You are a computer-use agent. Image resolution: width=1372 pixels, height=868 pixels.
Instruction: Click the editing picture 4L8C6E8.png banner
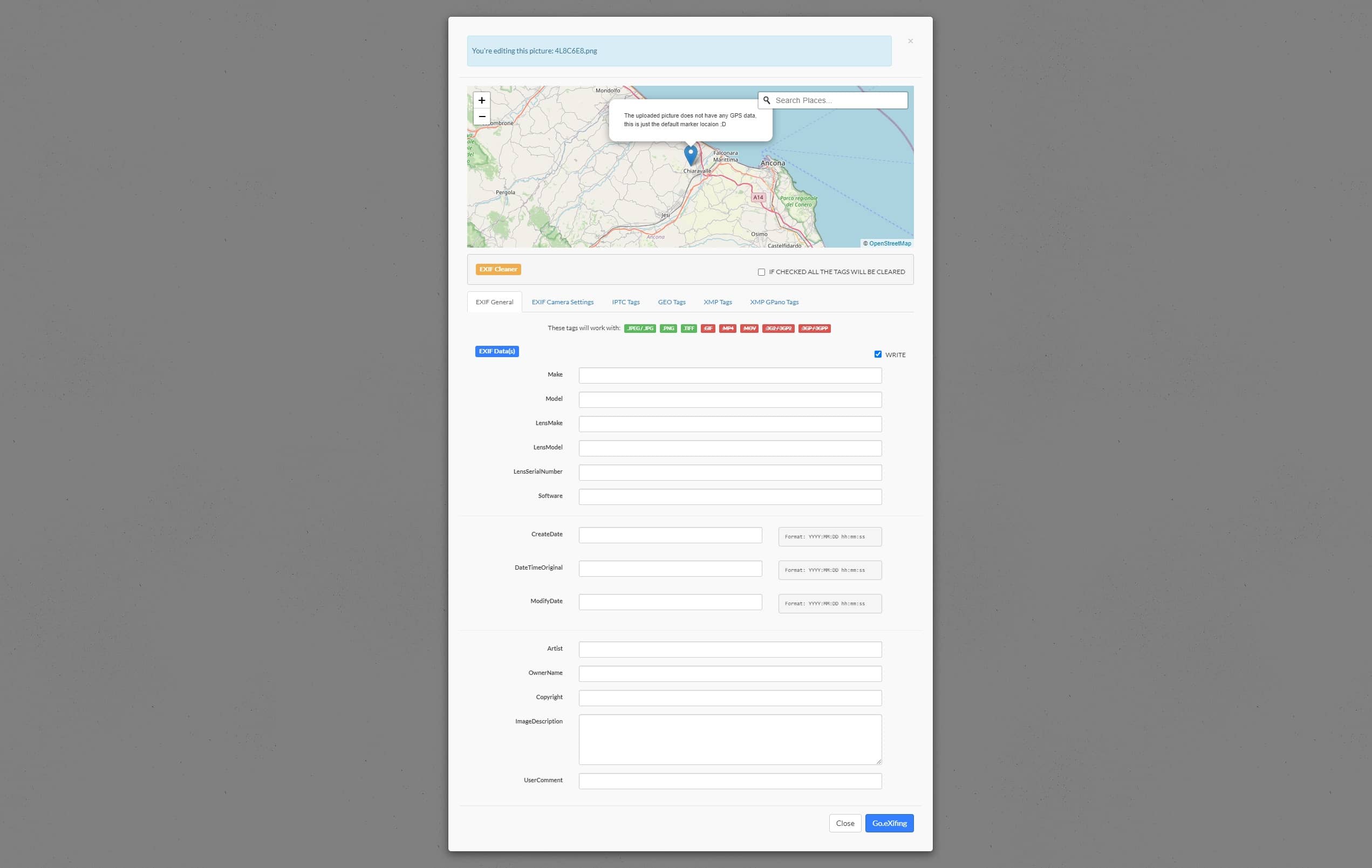pyautogui.click(x=679, y=51)
